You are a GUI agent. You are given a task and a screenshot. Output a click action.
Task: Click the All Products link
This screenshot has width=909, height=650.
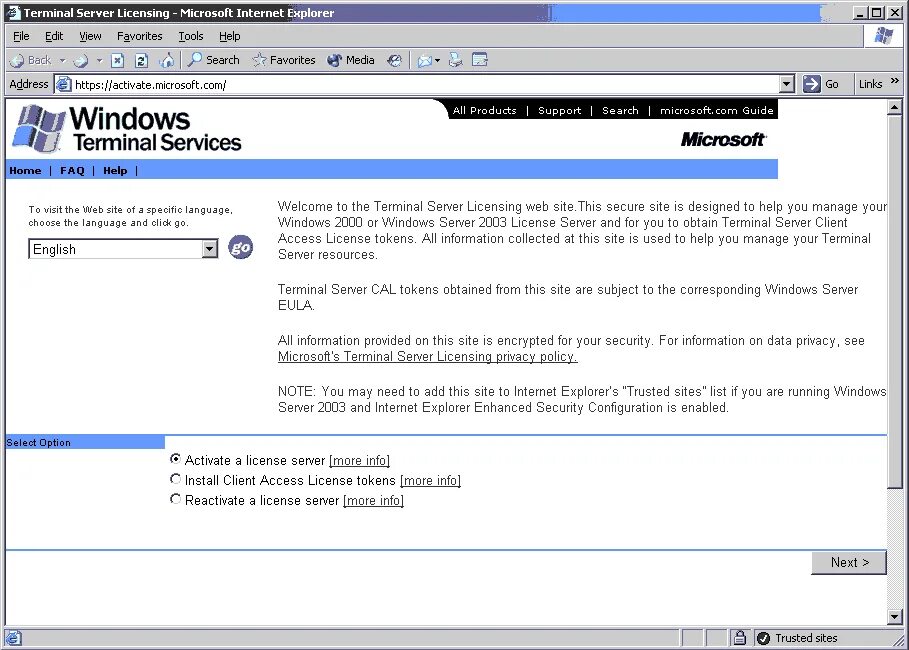coord(485,110)
